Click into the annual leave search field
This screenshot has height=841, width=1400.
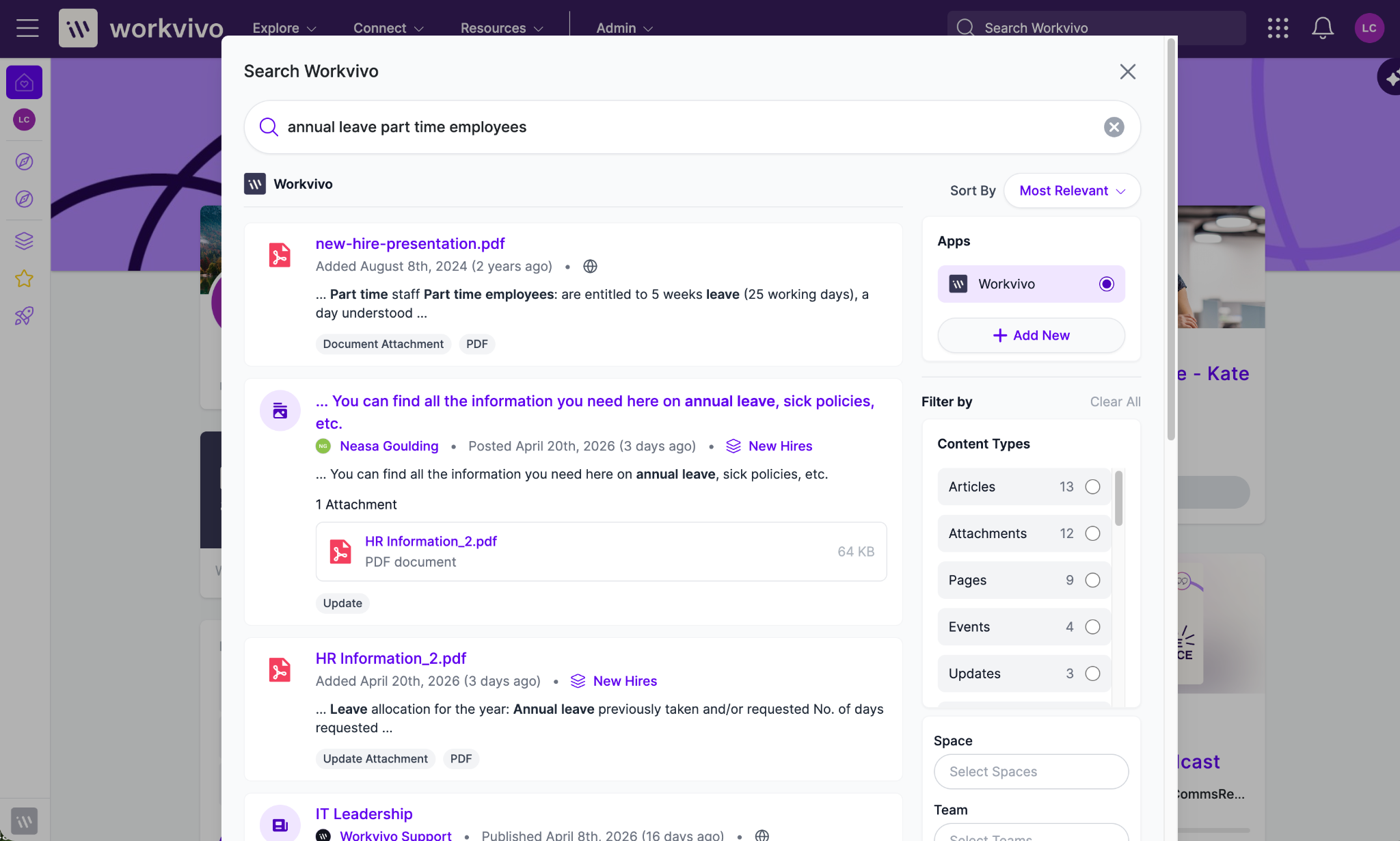point(692,127)
